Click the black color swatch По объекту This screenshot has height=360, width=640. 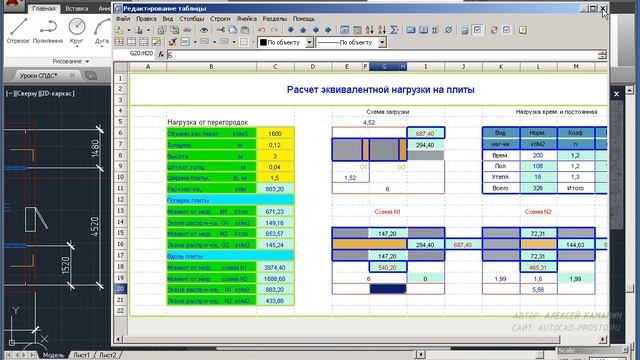tap(263, 42)
